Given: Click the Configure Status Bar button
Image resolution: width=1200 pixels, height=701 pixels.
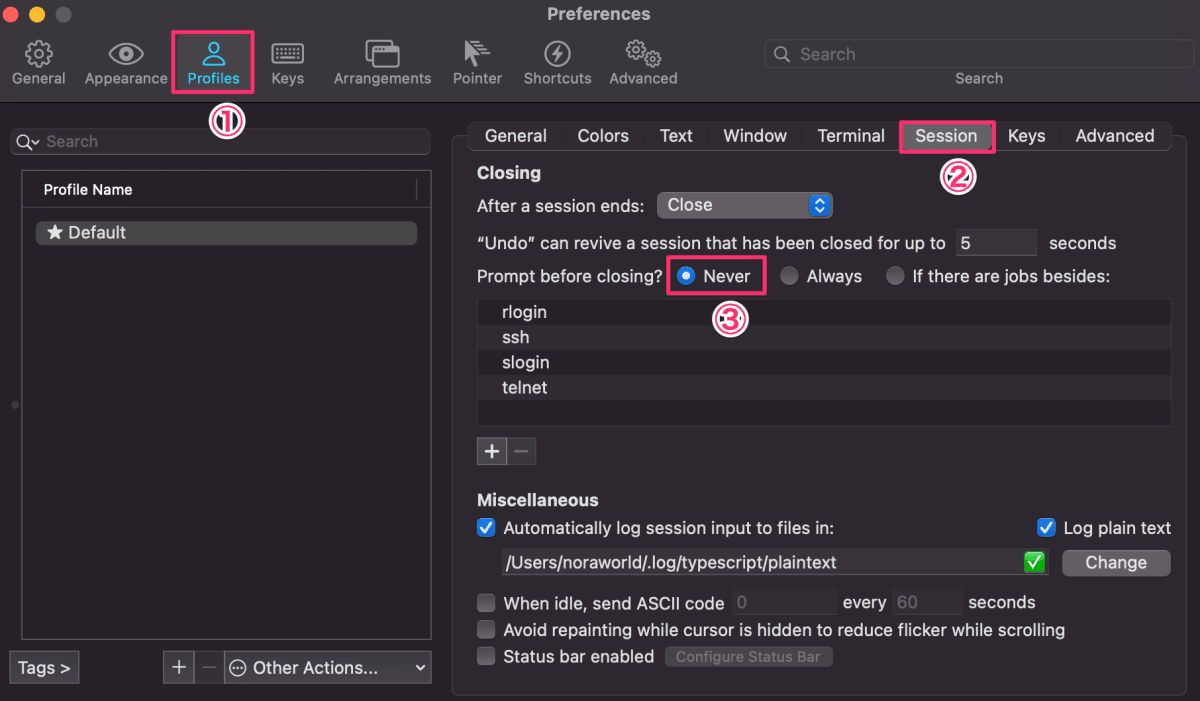Looking at the screenshot, I should (748, 657).
